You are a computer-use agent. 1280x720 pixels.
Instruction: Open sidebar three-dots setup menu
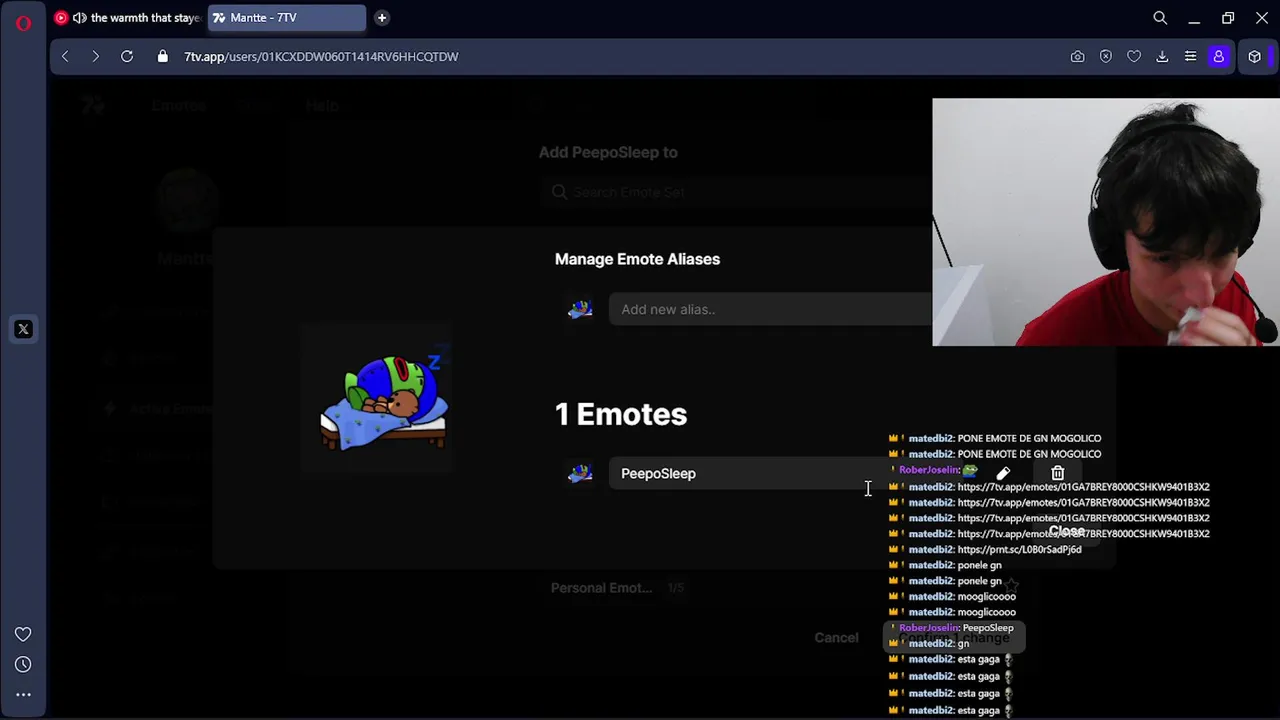[x=23, y=694]
